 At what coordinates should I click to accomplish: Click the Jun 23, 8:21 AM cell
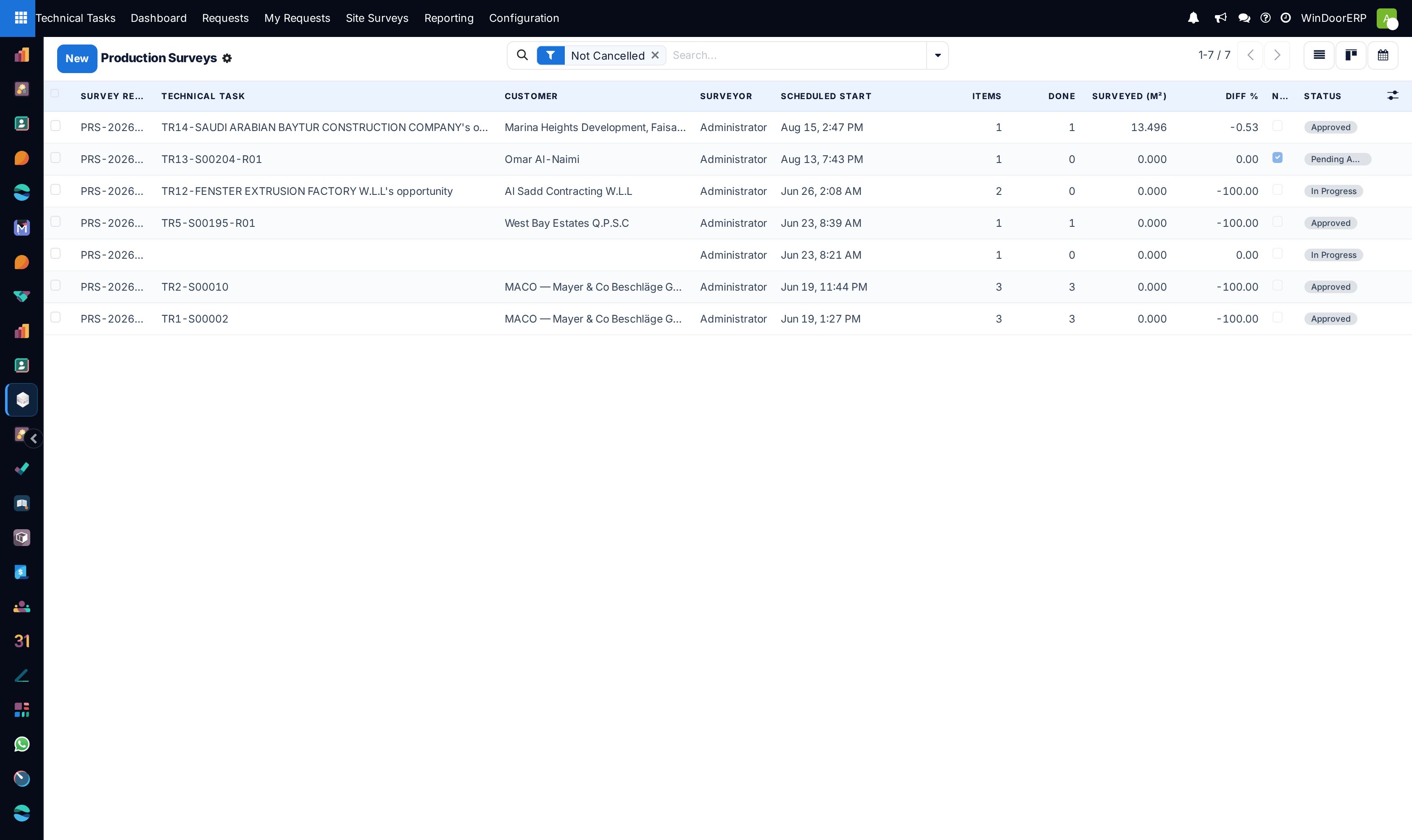click(x=821, y=255)
